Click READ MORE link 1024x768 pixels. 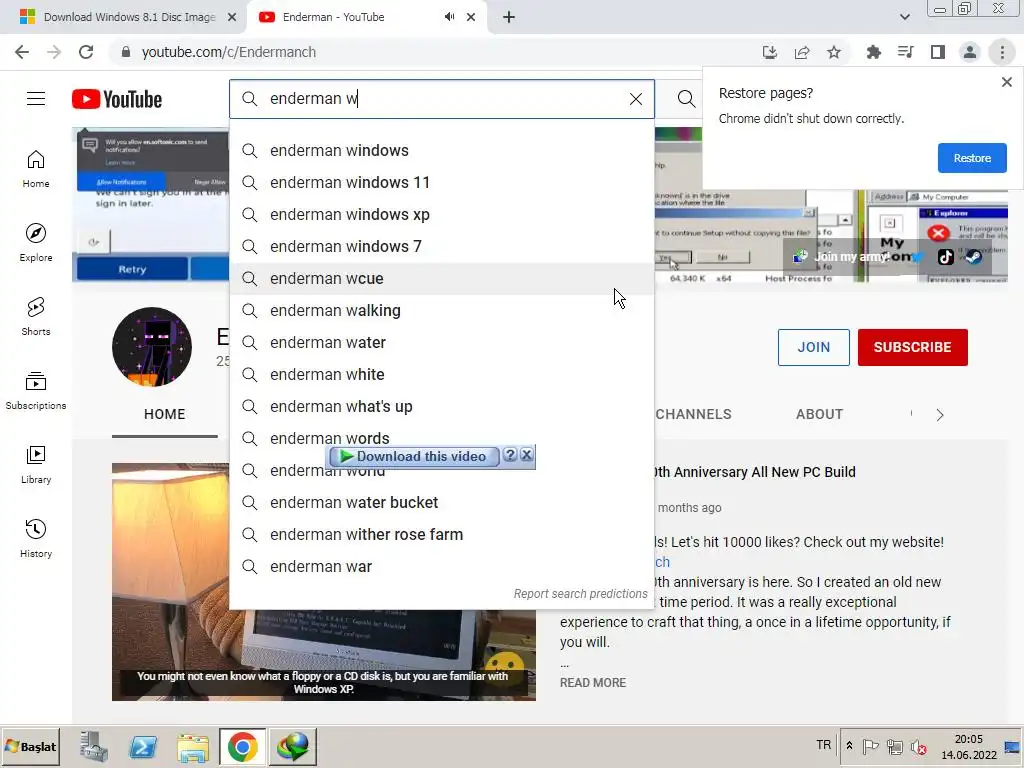[x=593, y=682]
